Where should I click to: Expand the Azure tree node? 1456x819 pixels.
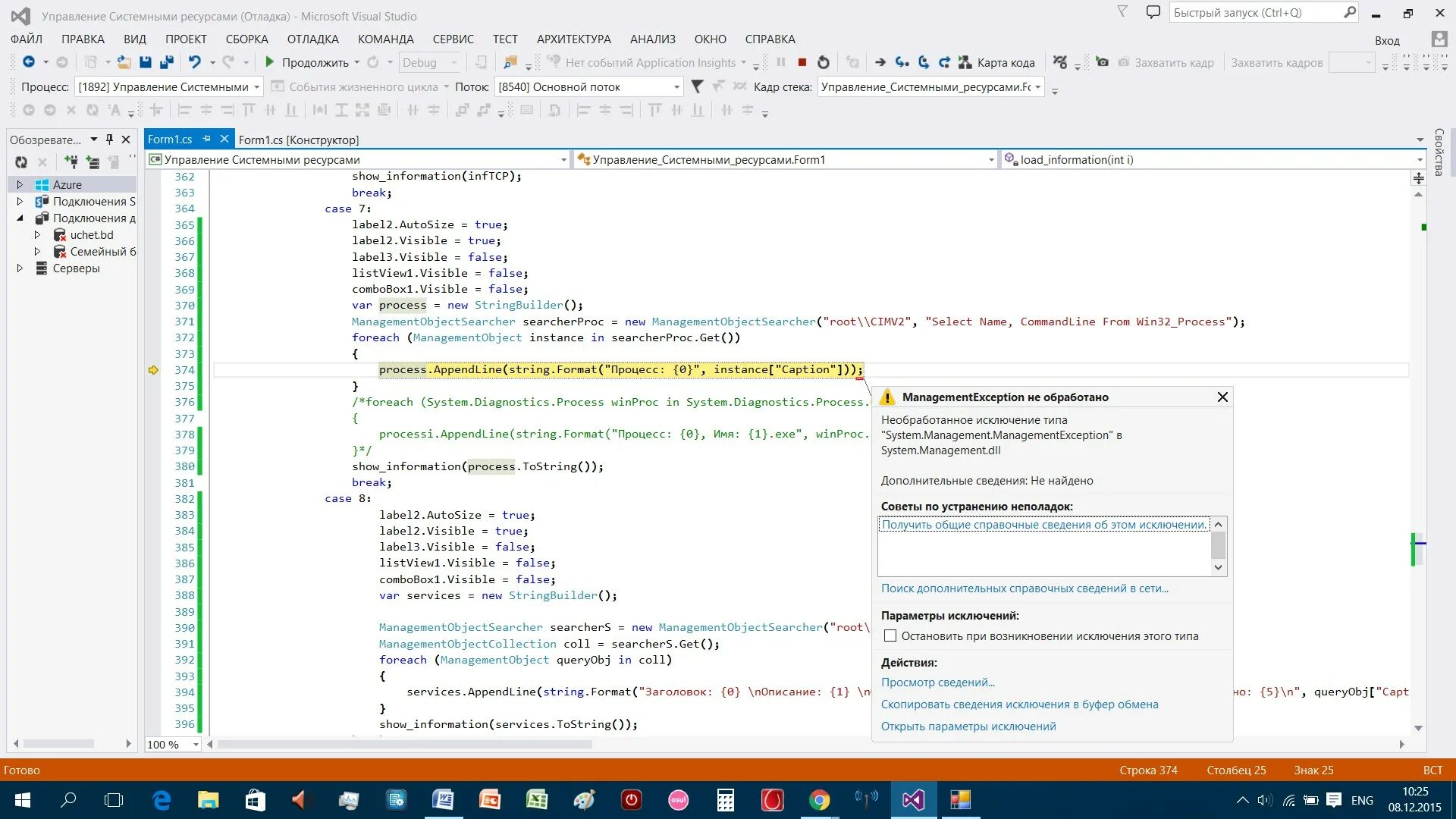click(20, 184)
